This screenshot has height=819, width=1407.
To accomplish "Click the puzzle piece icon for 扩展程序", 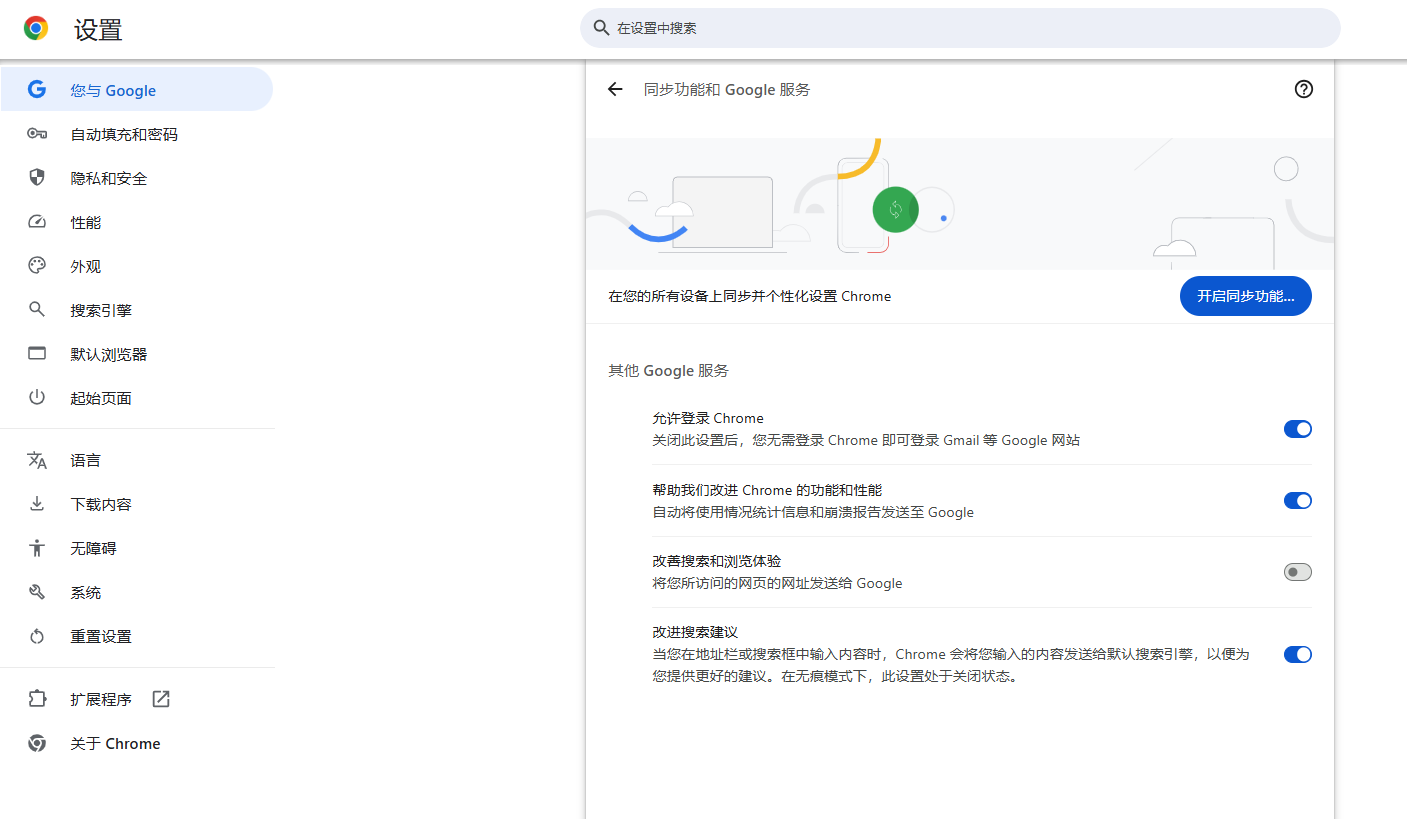I will (x=37, y=699).
